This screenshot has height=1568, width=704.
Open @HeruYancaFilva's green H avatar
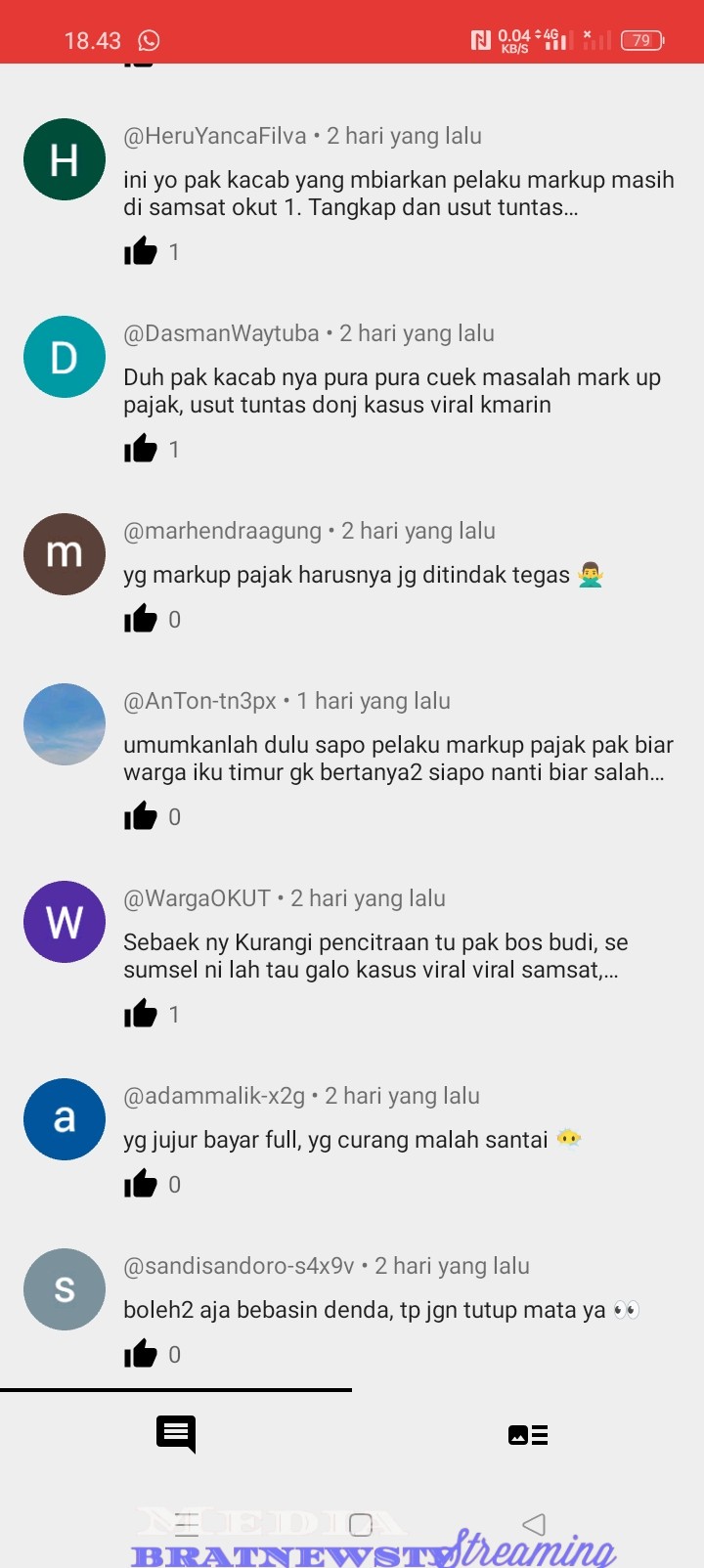[65, 159]
